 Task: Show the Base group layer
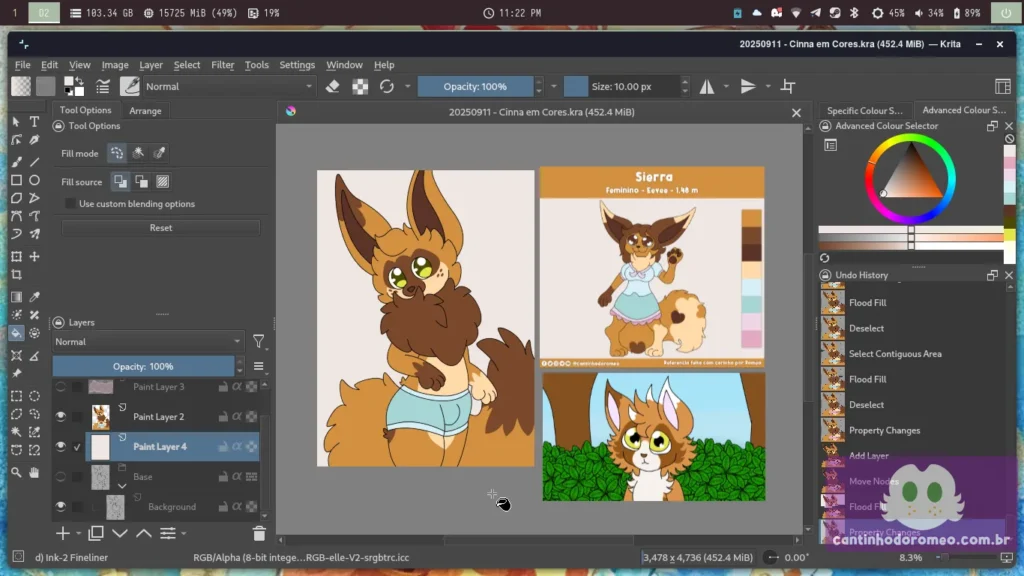tap(60, 477)
